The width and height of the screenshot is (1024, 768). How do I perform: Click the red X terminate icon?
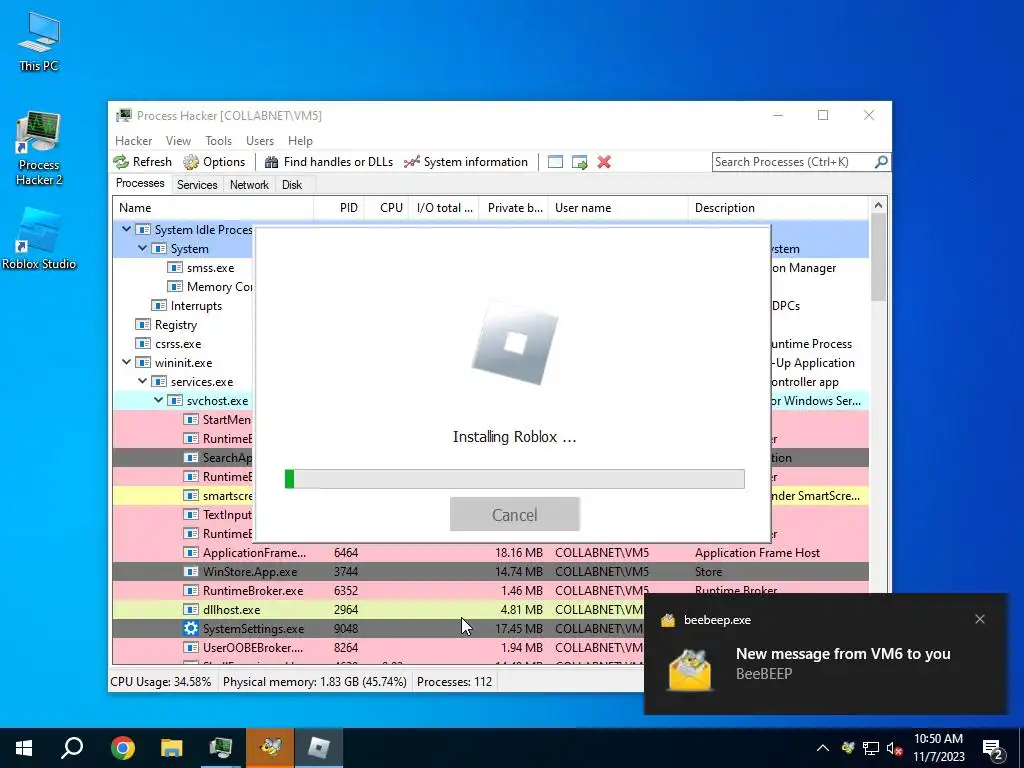pyautogui.click(x=604, y=162)
